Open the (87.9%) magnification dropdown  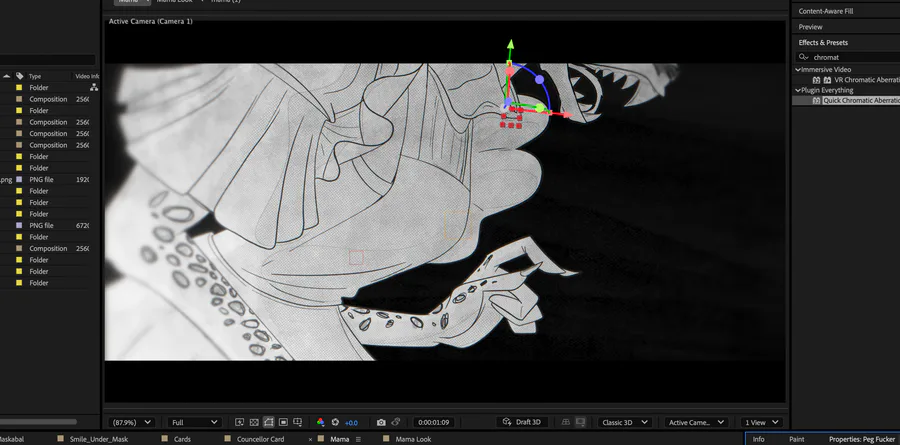click(x=131, y=422)
